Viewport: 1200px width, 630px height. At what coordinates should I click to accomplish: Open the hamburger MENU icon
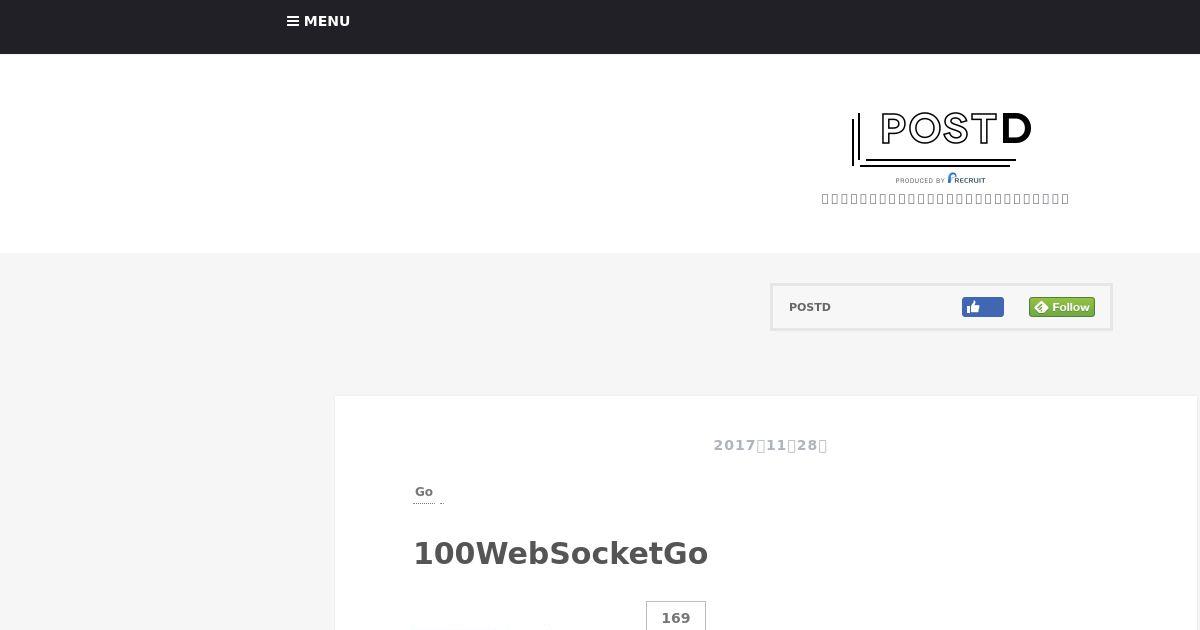coord(293,21)
